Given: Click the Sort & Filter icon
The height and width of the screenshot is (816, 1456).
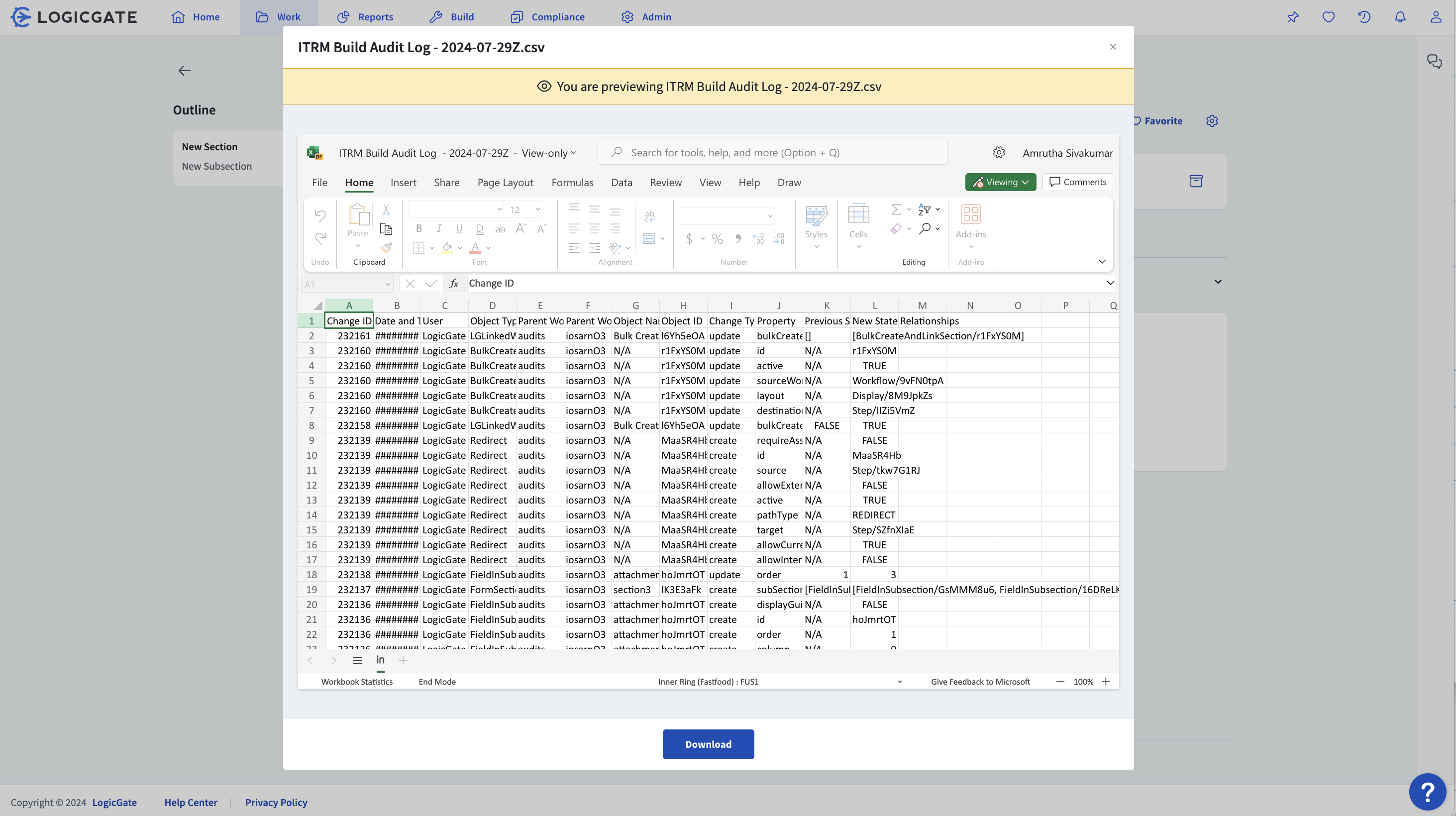Looking at the screenshot, I should (924, 209).
